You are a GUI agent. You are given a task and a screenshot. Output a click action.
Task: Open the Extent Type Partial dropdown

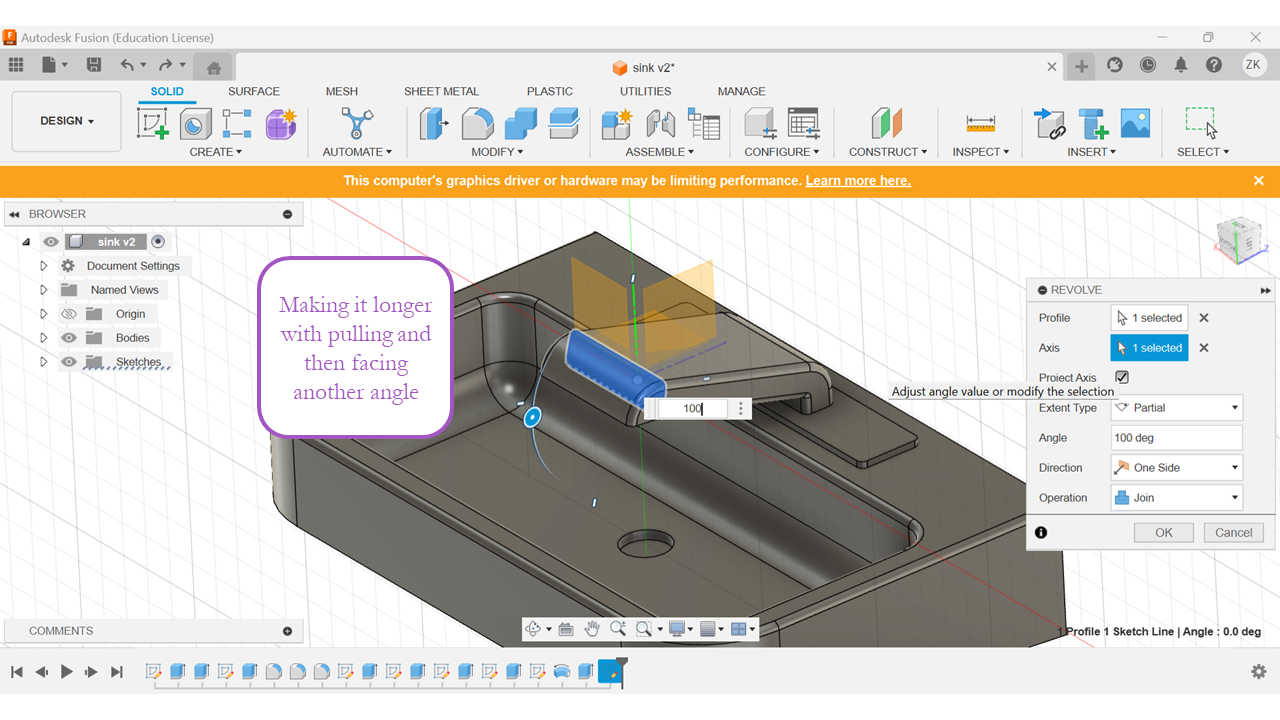click(x=1177, y=408)
